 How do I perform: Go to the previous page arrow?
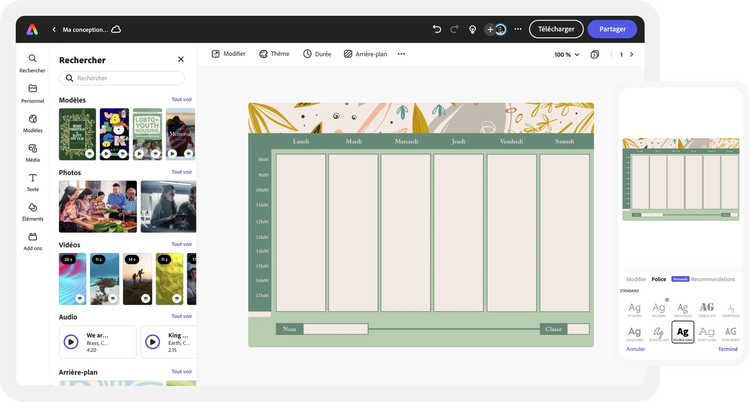[x=611, y=55]
